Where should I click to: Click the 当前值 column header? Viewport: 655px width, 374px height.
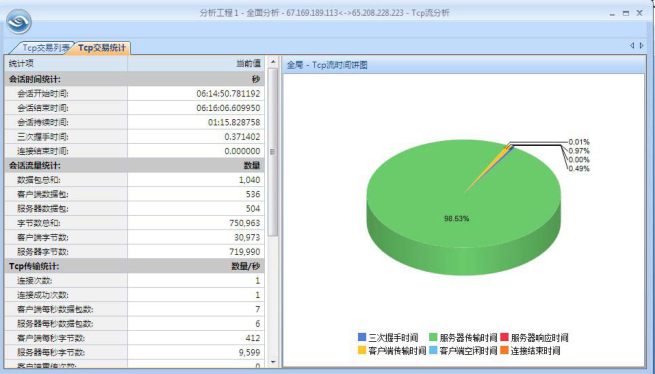click(x=196, y=64)
